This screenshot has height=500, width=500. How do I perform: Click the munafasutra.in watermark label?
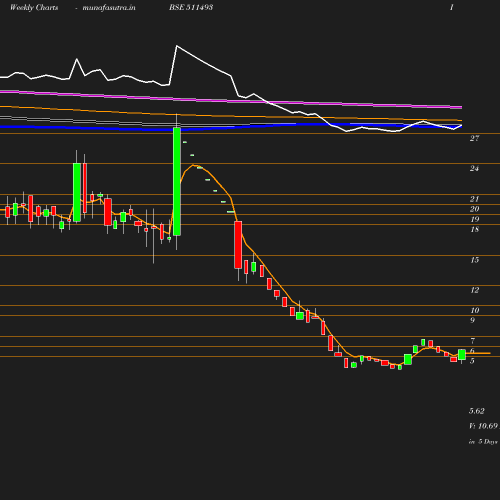point(109,7)
